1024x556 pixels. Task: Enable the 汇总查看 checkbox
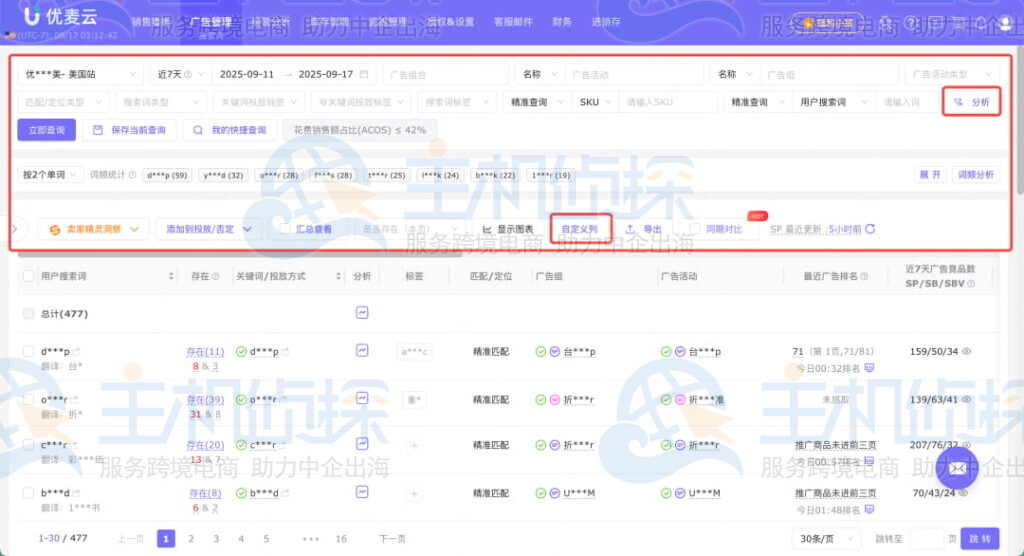point(284,229)
